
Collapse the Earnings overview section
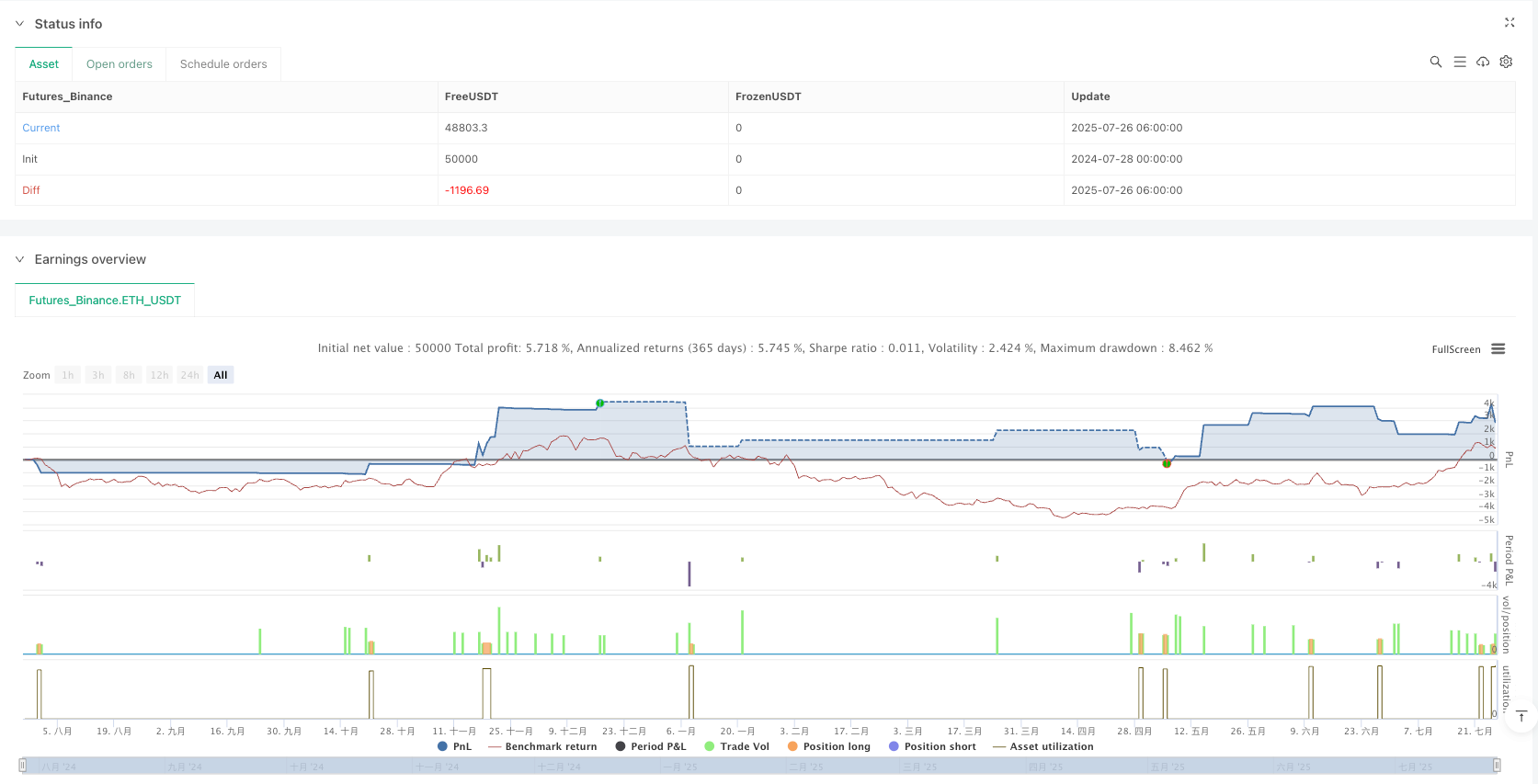[20, 259]
